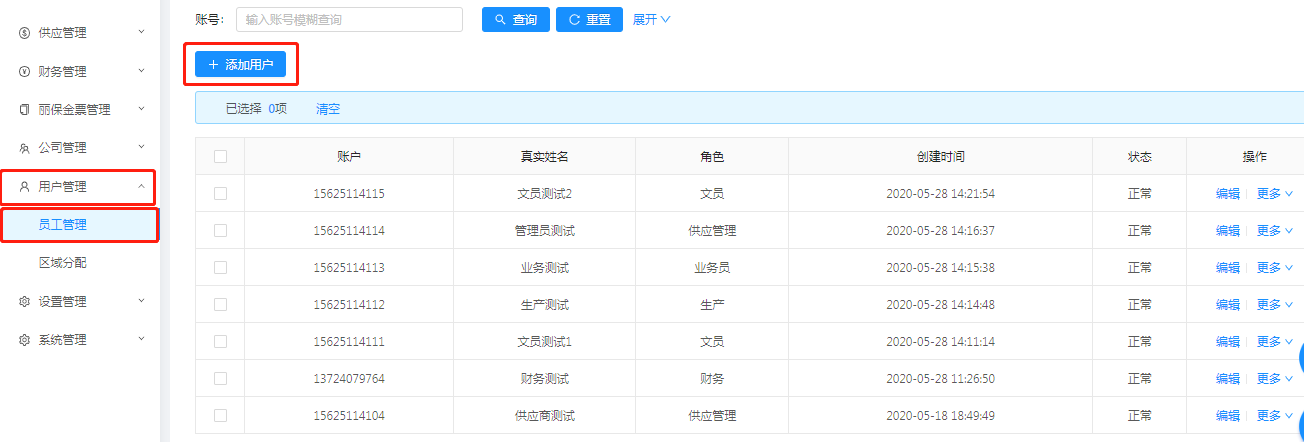Select checkbox for account 13724079764
1306x444 pixels.
pyautogui.click(x=220, y=379)
